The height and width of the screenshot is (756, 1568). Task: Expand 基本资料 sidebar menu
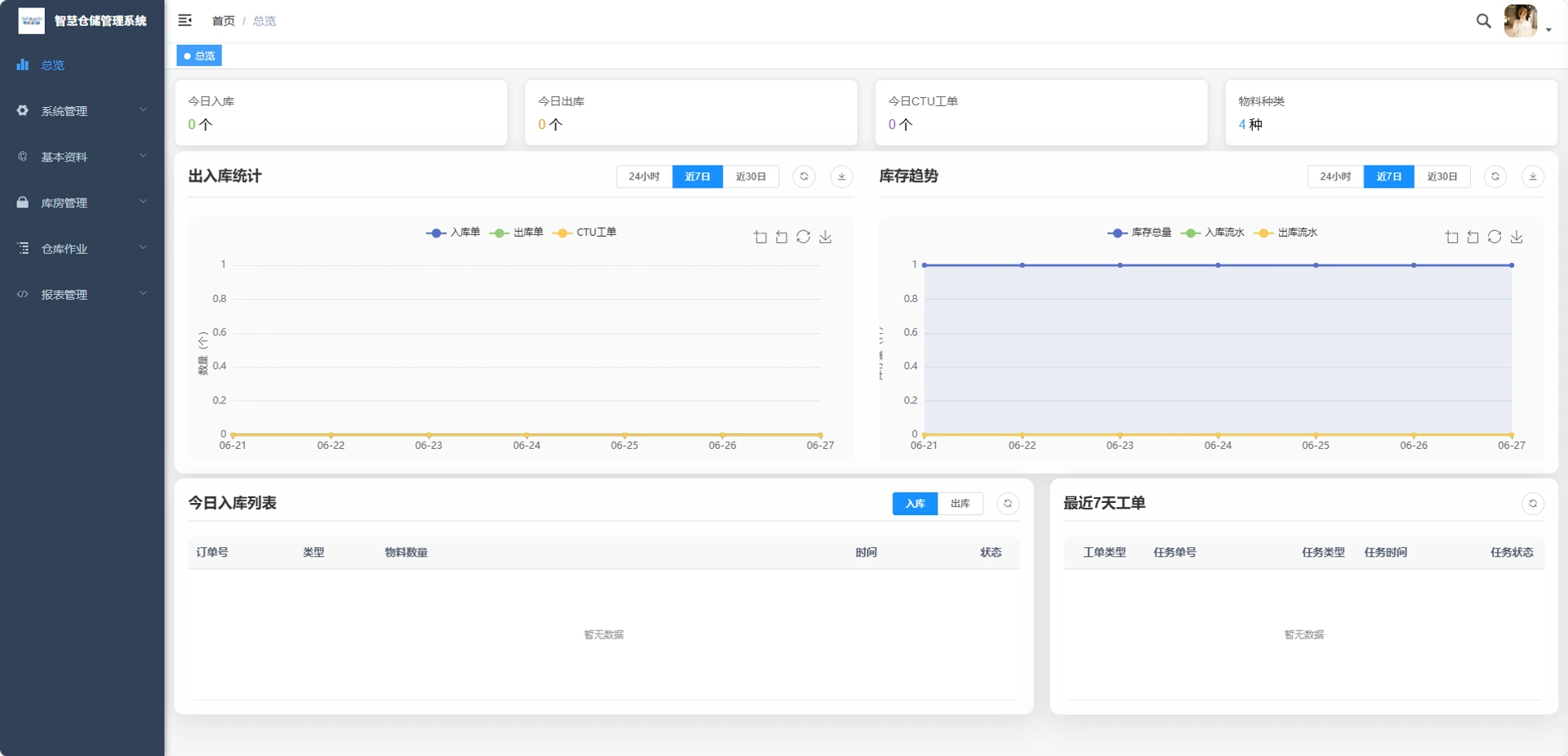click(82, 157)
